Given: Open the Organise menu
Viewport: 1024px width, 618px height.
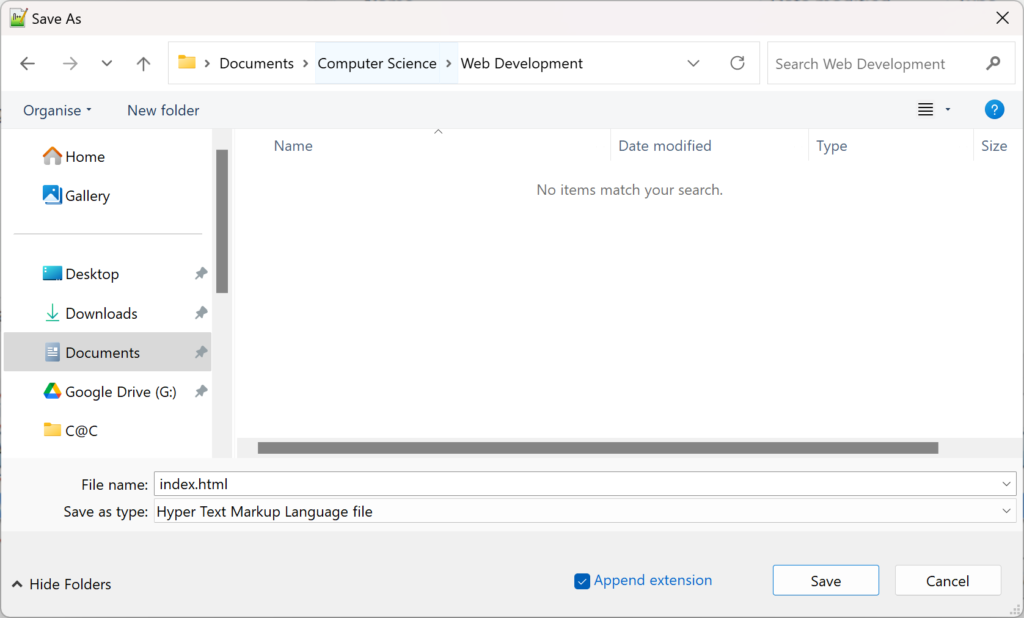Looking at the screenshot, I should [57, 110].
